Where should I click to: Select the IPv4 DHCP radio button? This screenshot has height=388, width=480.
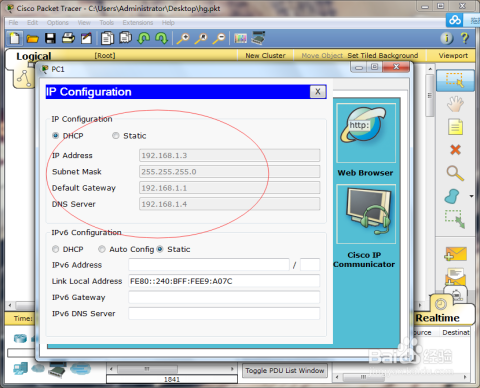click(56, 136)
